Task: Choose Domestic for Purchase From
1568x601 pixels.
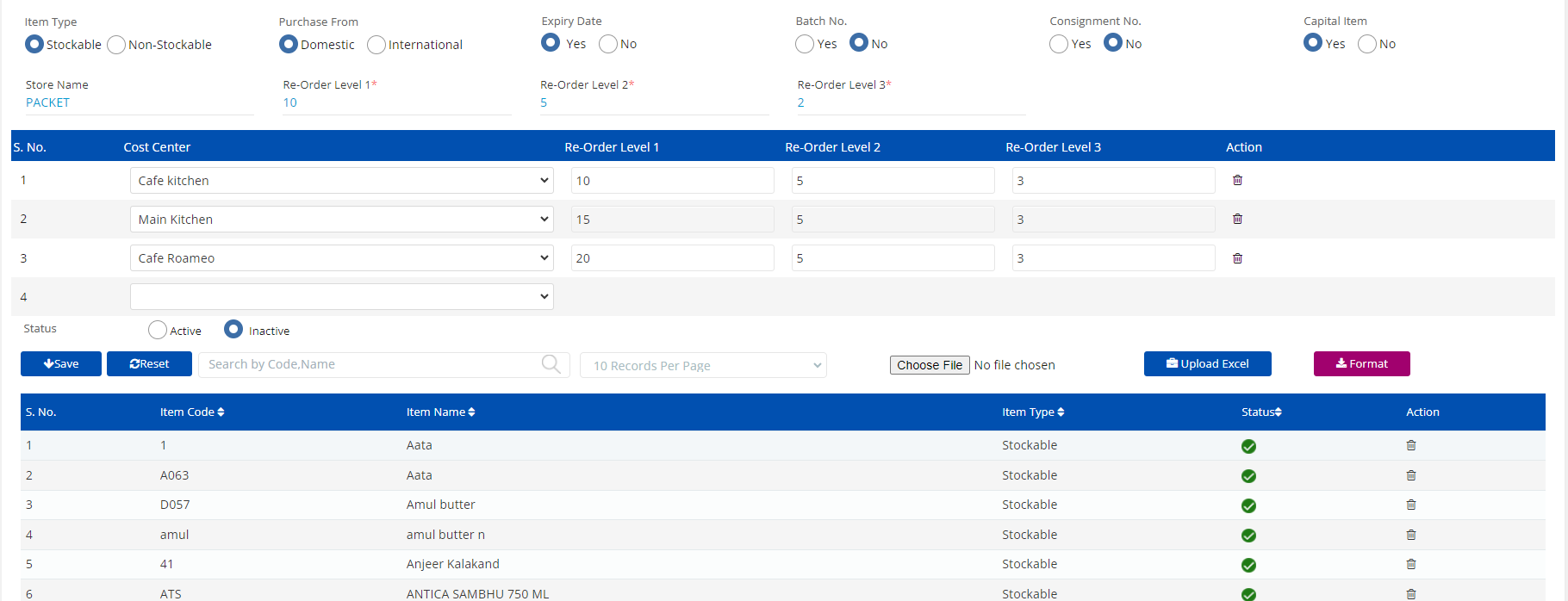Action: tap(289, 44)
